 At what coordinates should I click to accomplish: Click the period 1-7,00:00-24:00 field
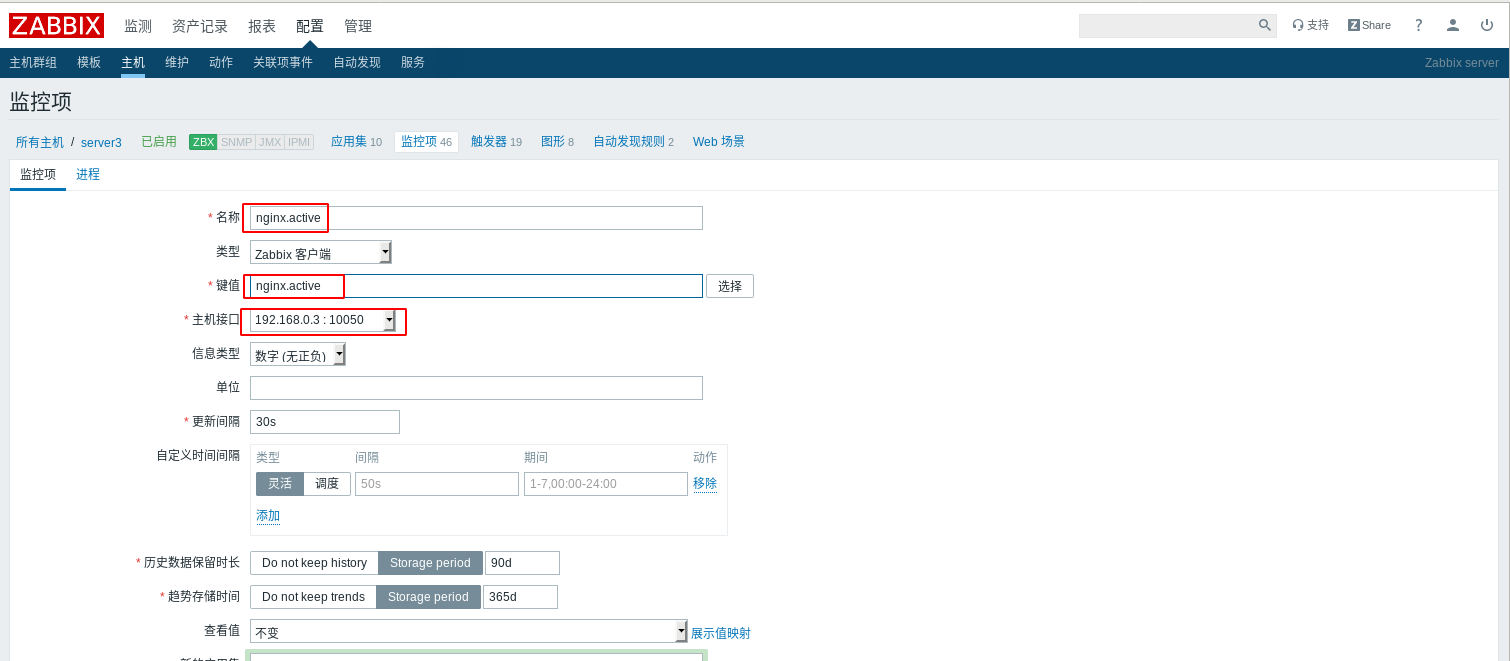(606, 484)
